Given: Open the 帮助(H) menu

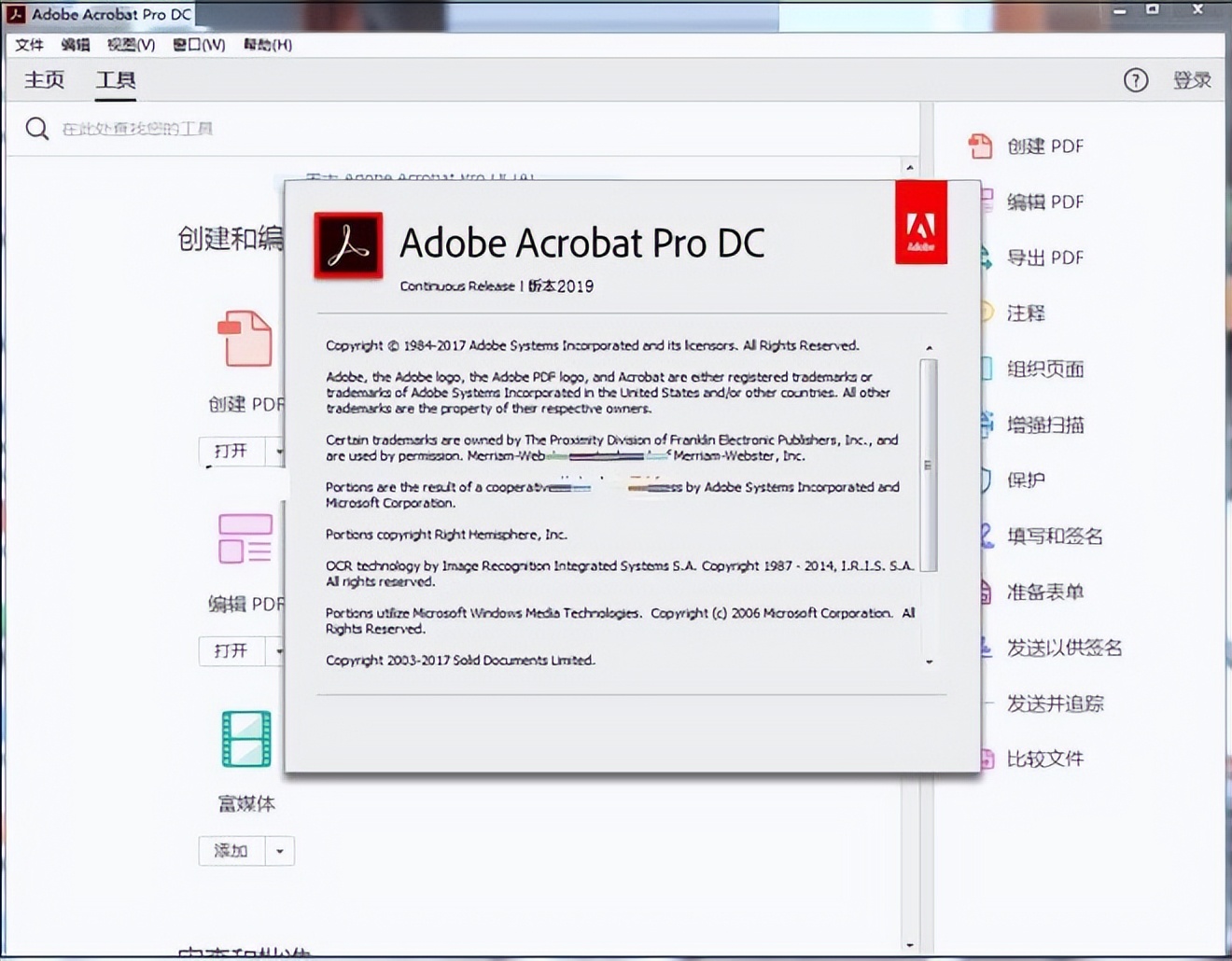Looking at the screenshot, I should [267, 45].
